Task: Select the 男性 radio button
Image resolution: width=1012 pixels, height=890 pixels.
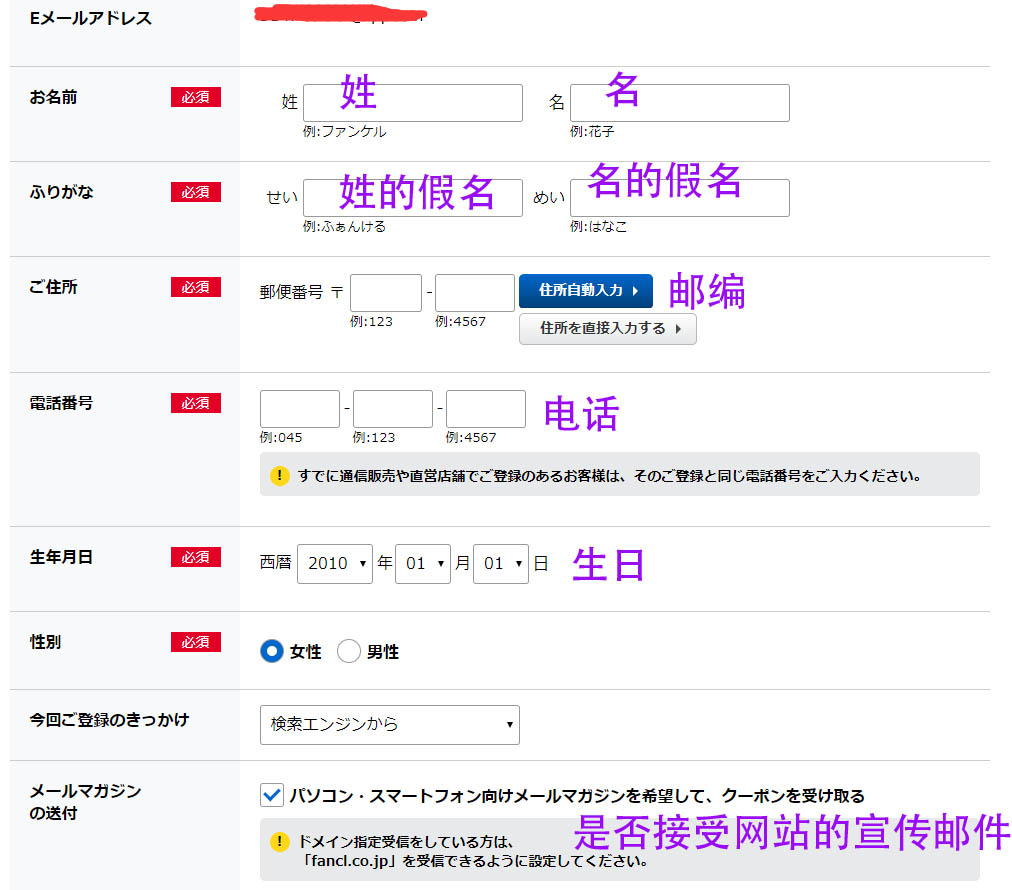Action: tap(349, 650)
